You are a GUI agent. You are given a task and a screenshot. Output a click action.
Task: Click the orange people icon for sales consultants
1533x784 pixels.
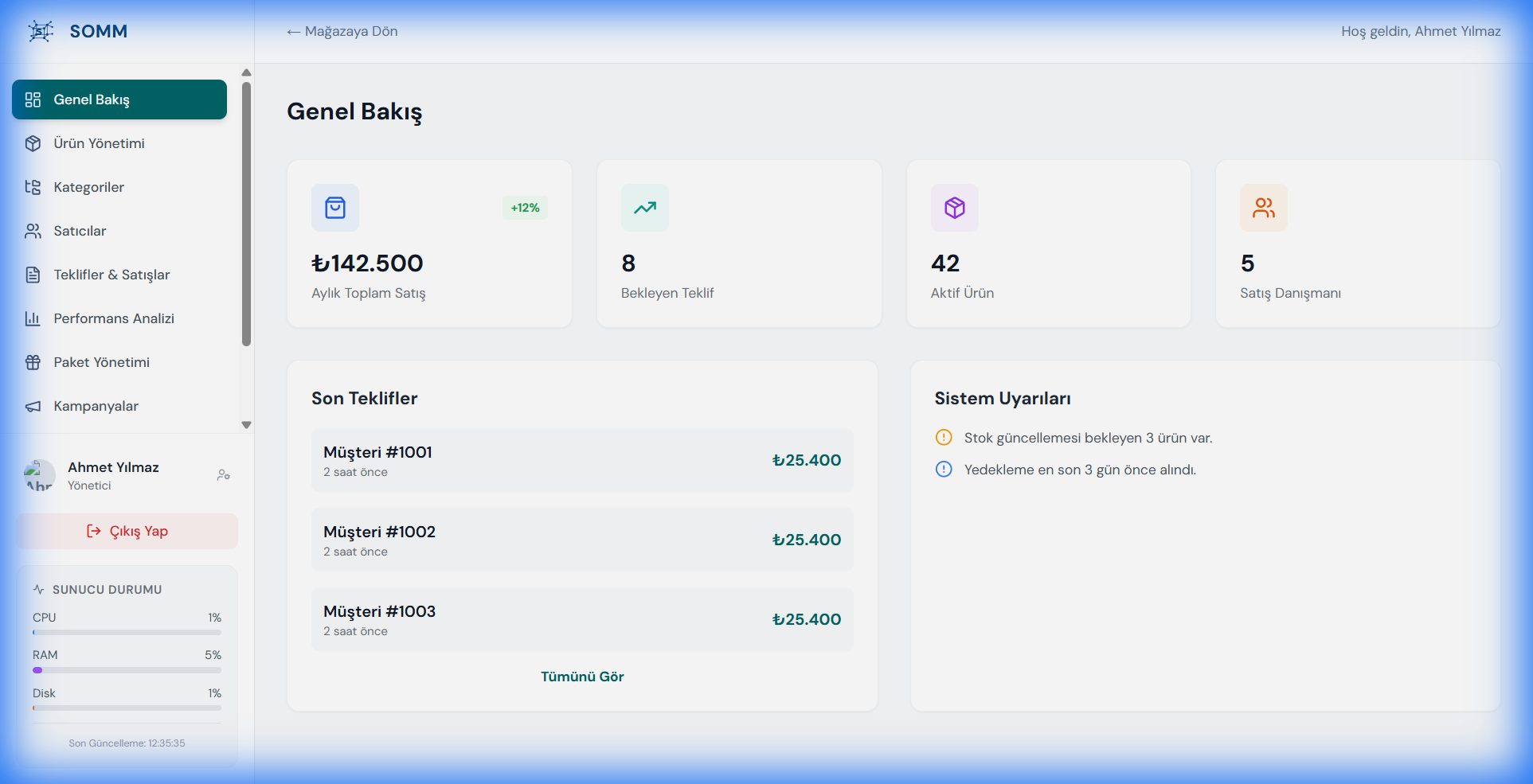(x=1263, y=208)
